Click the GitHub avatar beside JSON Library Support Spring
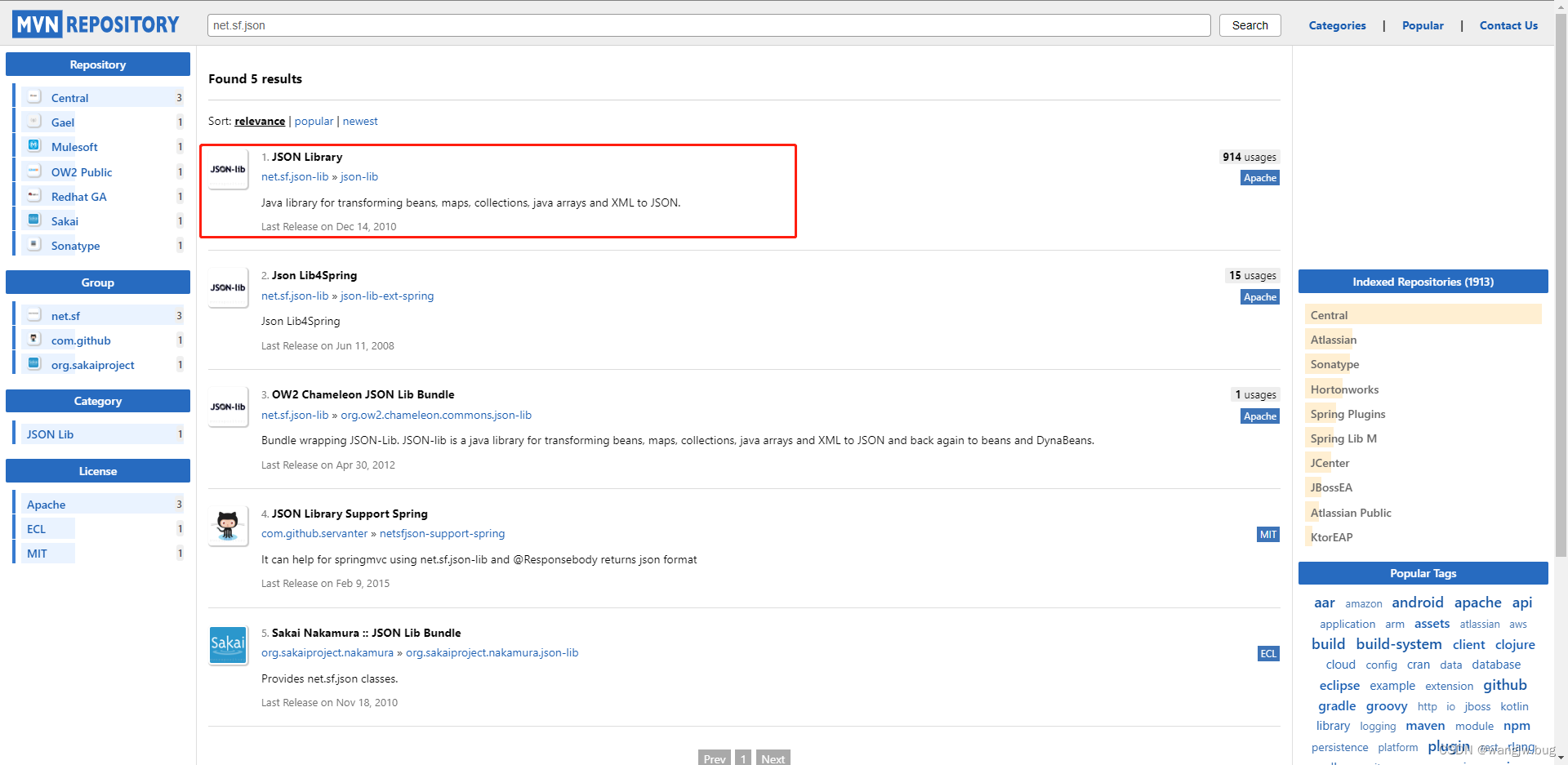The height and width of the screenshot is (765, 1568). (228, 526)
